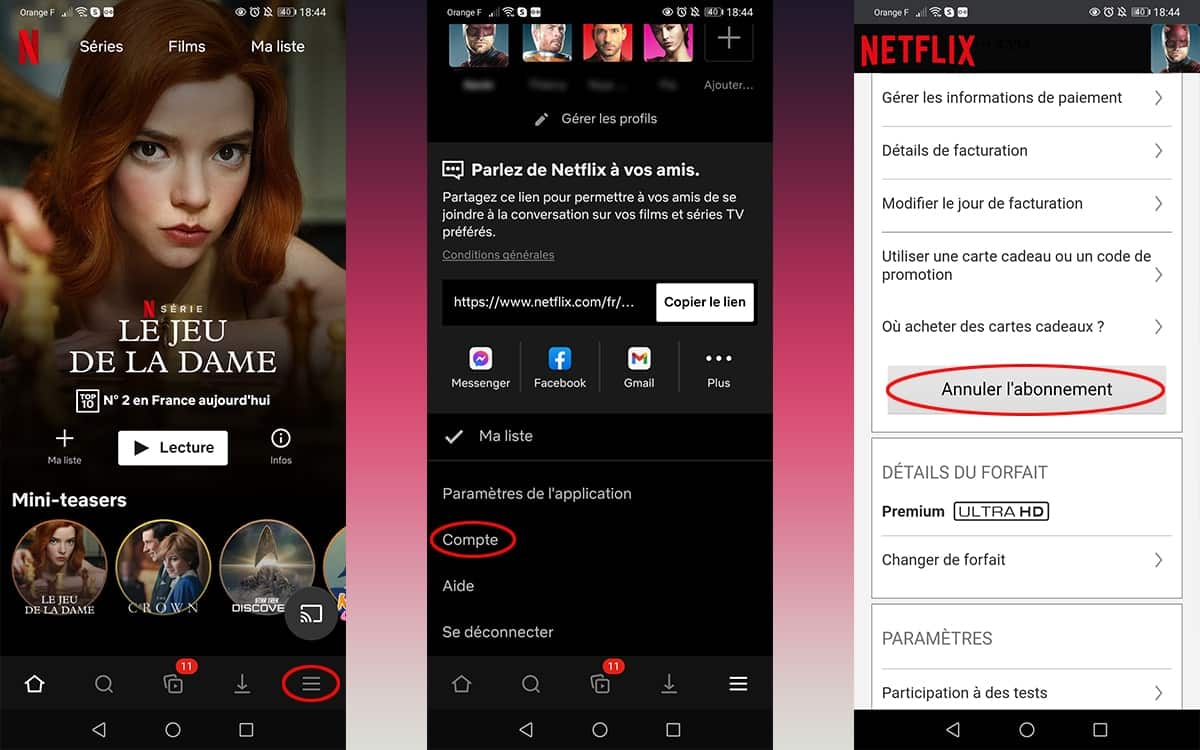
Task: Share via the Messenger icon
Action: click(x=480, y=360)
